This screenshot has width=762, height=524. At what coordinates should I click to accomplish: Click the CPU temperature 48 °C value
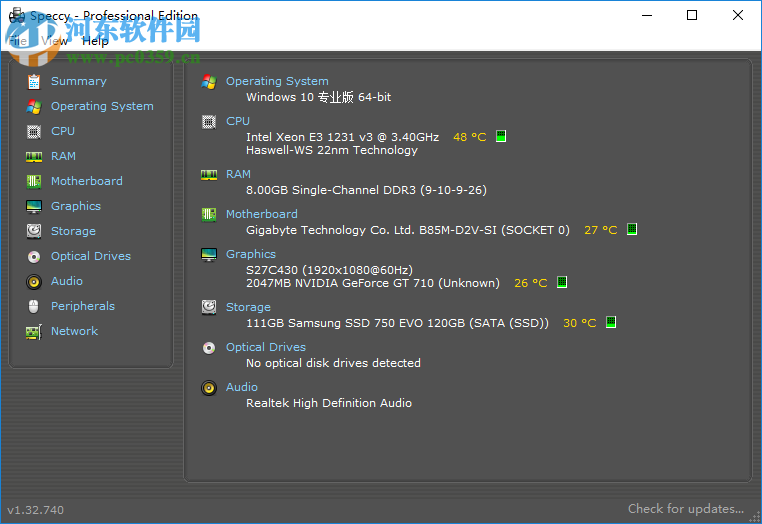(469, 137)
